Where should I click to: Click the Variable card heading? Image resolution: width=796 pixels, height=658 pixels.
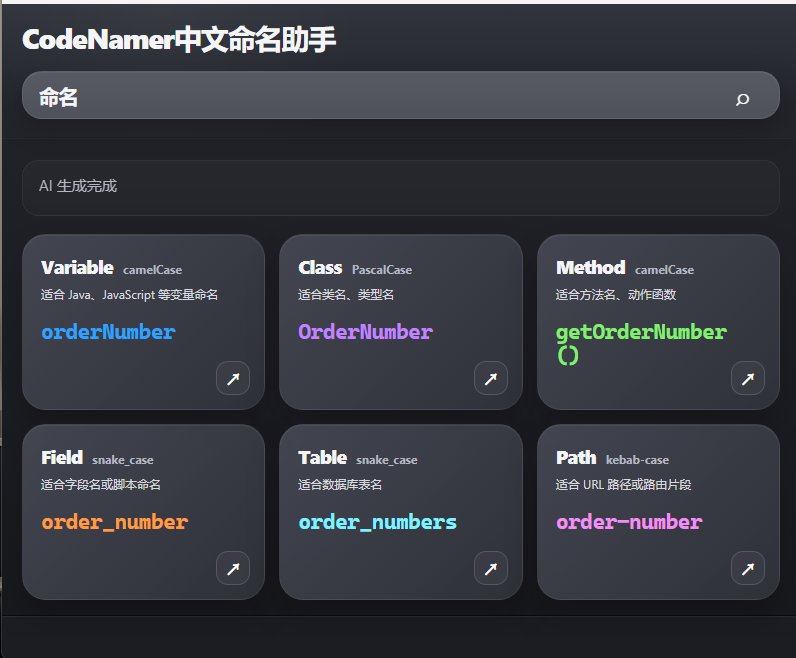77,268
